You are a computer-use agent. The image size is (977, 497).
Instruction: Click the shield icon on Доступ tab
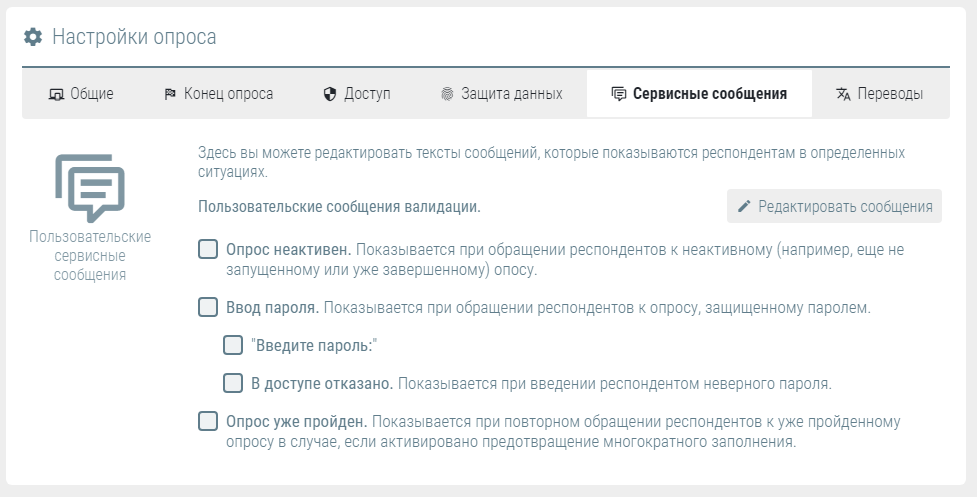330,94
